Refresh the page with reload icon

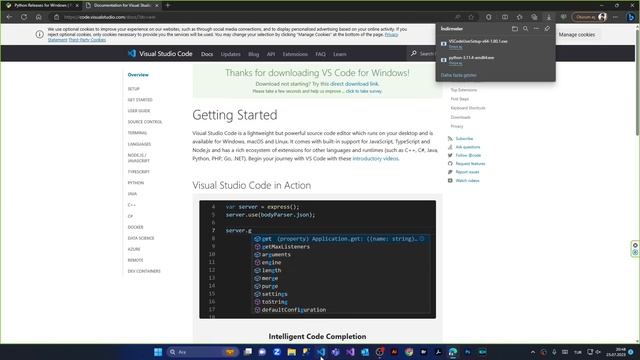[x=24, y=17]
